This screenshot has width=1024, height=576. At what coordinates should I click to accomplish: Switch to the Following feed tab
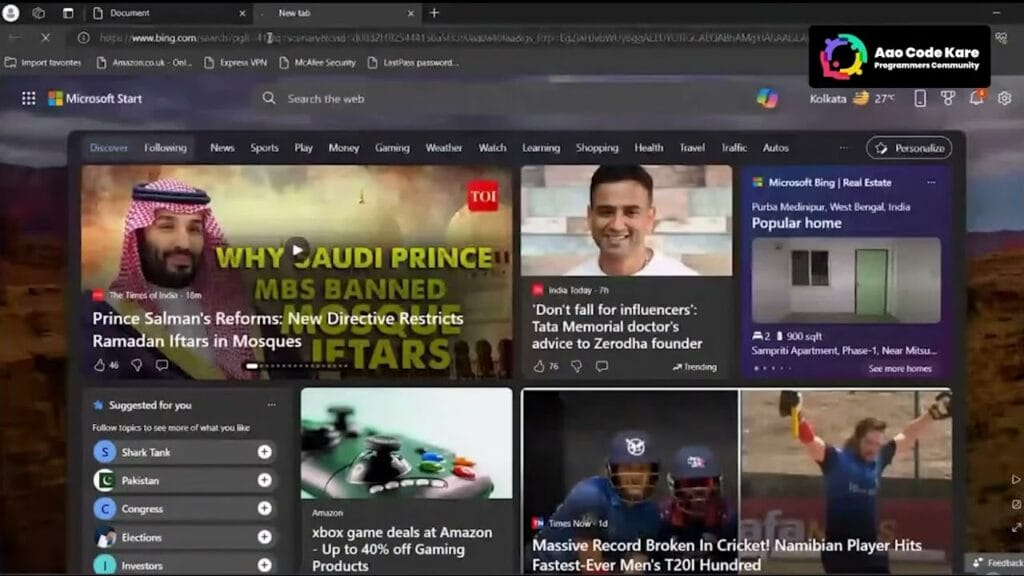(x=165, y=148)
